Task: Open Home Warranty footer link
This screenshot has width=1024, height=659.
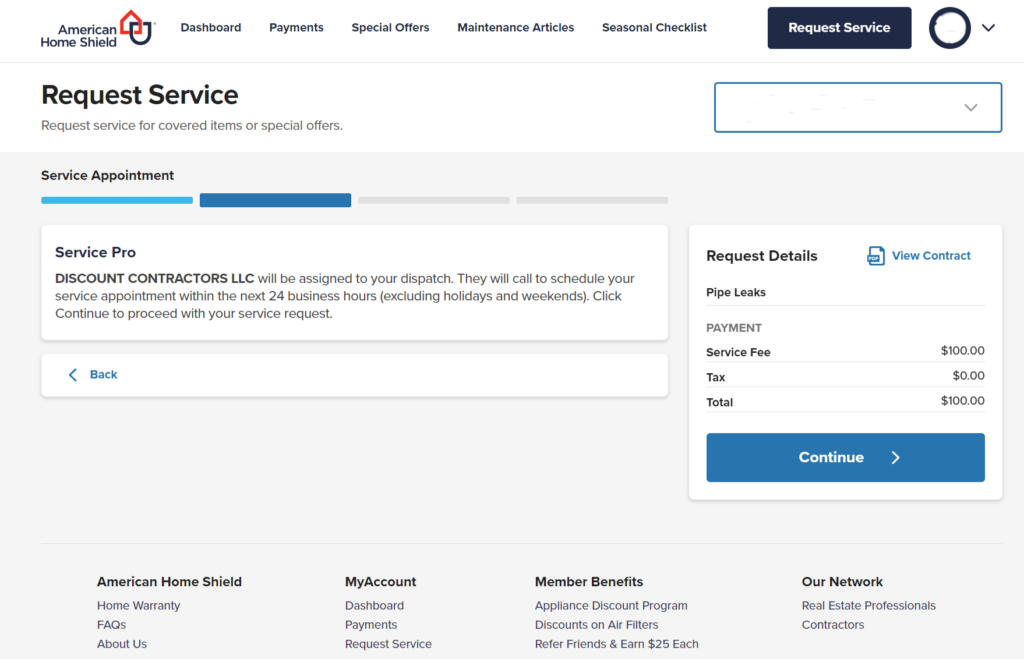Action: point(138,606)
